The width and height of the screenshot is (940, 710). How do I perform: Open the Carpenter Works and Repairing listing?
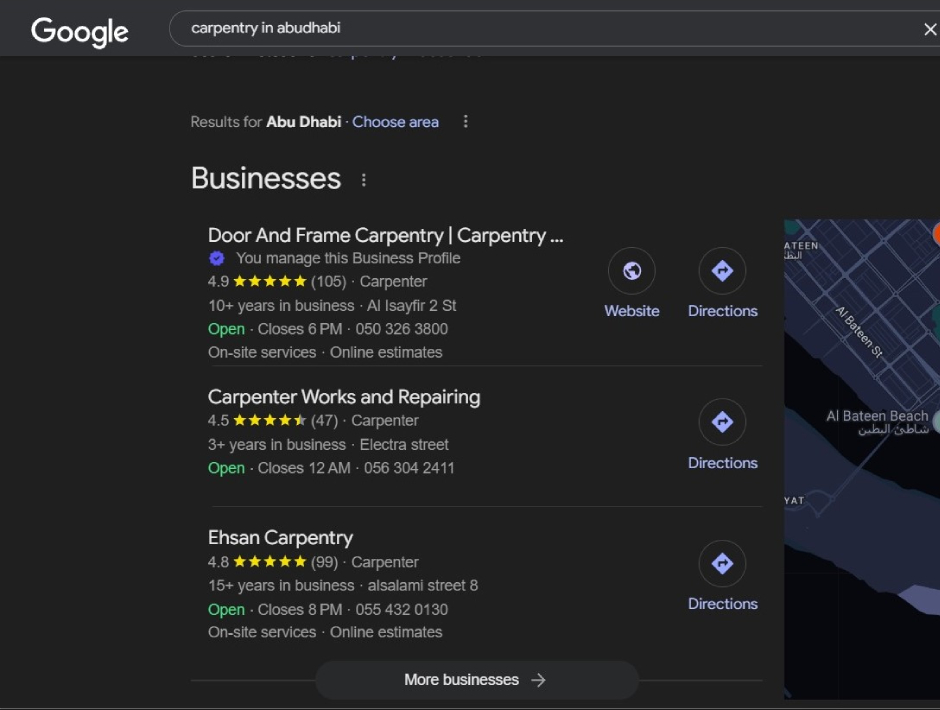pyautogui.click(x=344, y=397)
